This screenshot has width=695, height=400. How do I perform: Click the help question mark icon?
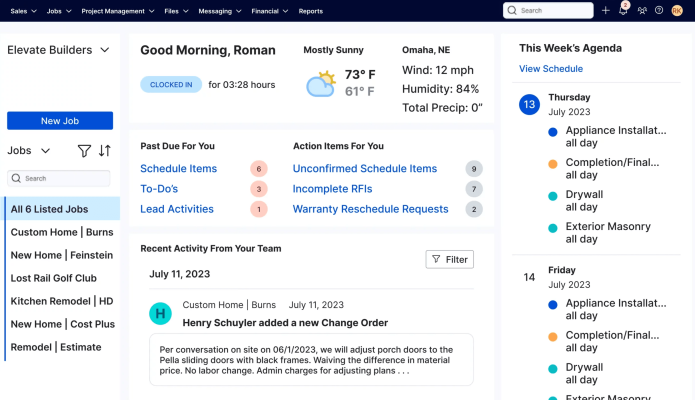(658, 10)
